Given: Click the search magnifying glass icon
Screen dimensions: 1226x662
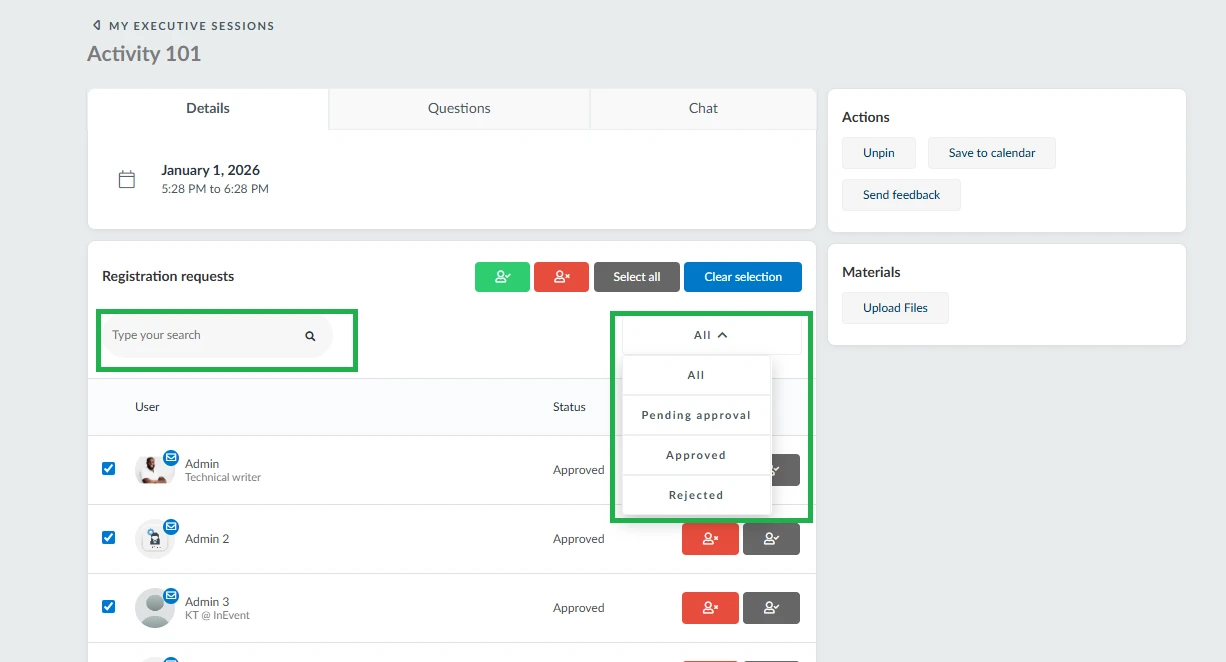Looking at the screenshot, I should click(x=310, y=335).
